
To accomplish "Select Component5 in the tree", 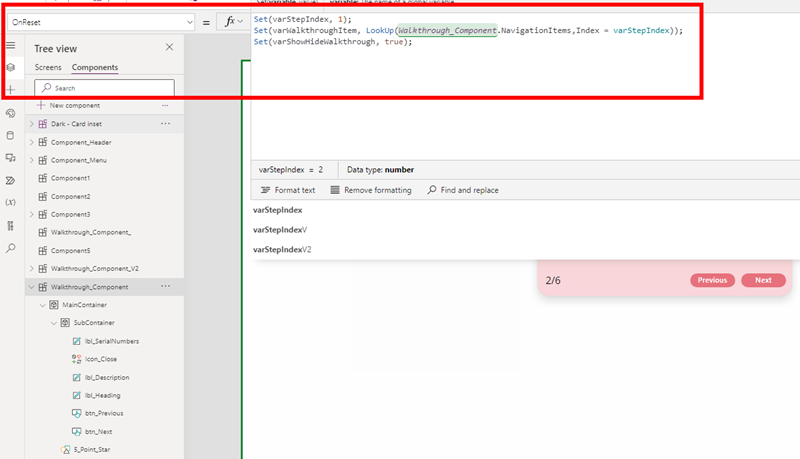I will coord(70,250).
